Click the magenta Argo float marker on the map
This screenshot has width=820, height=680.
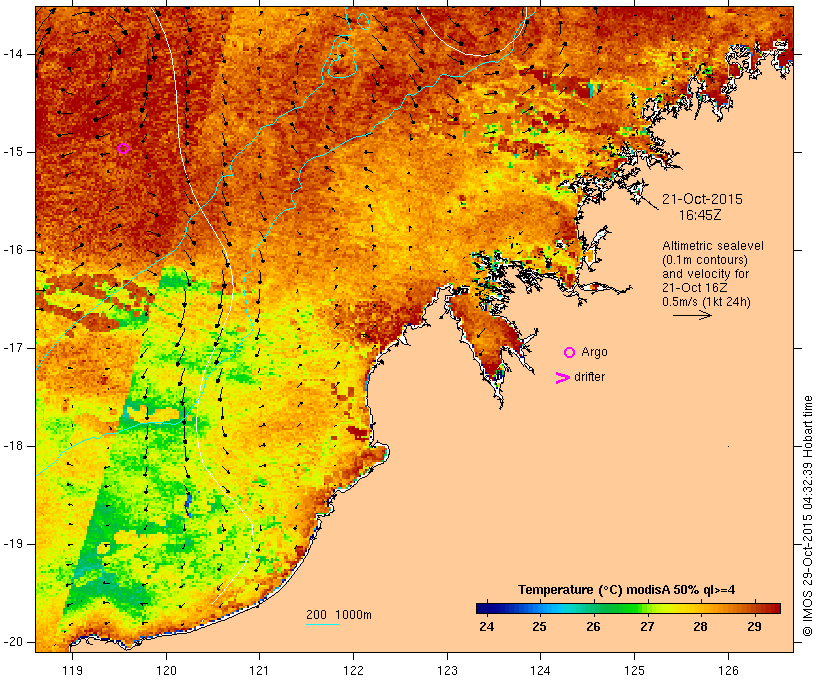pos(123,149)
